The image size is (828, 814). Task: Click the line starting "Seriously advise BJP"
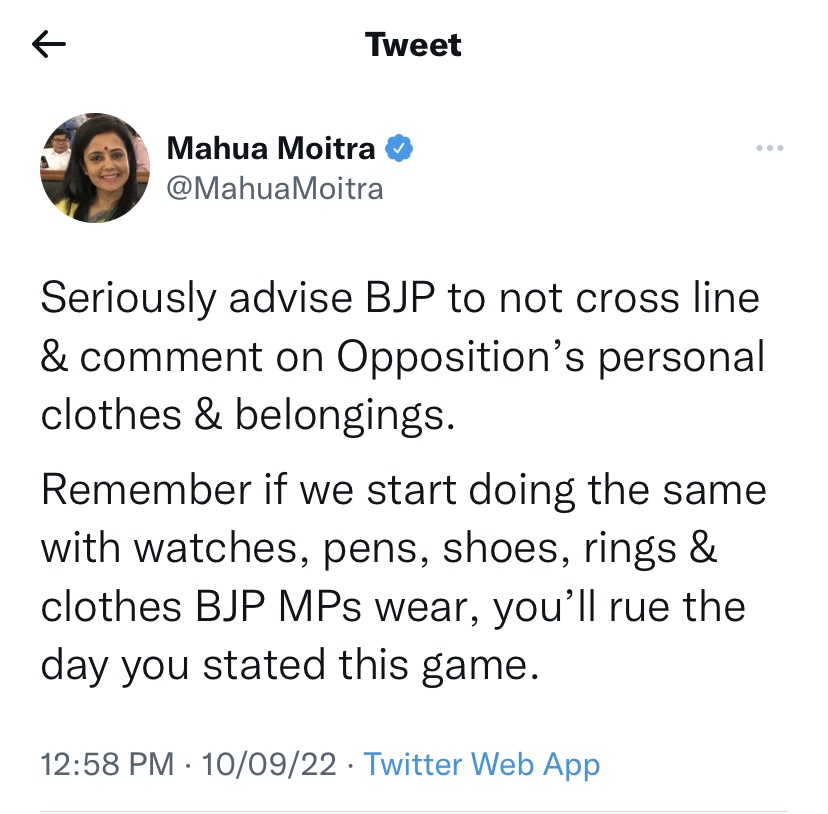pyautogui.click(x=400, y=299)
